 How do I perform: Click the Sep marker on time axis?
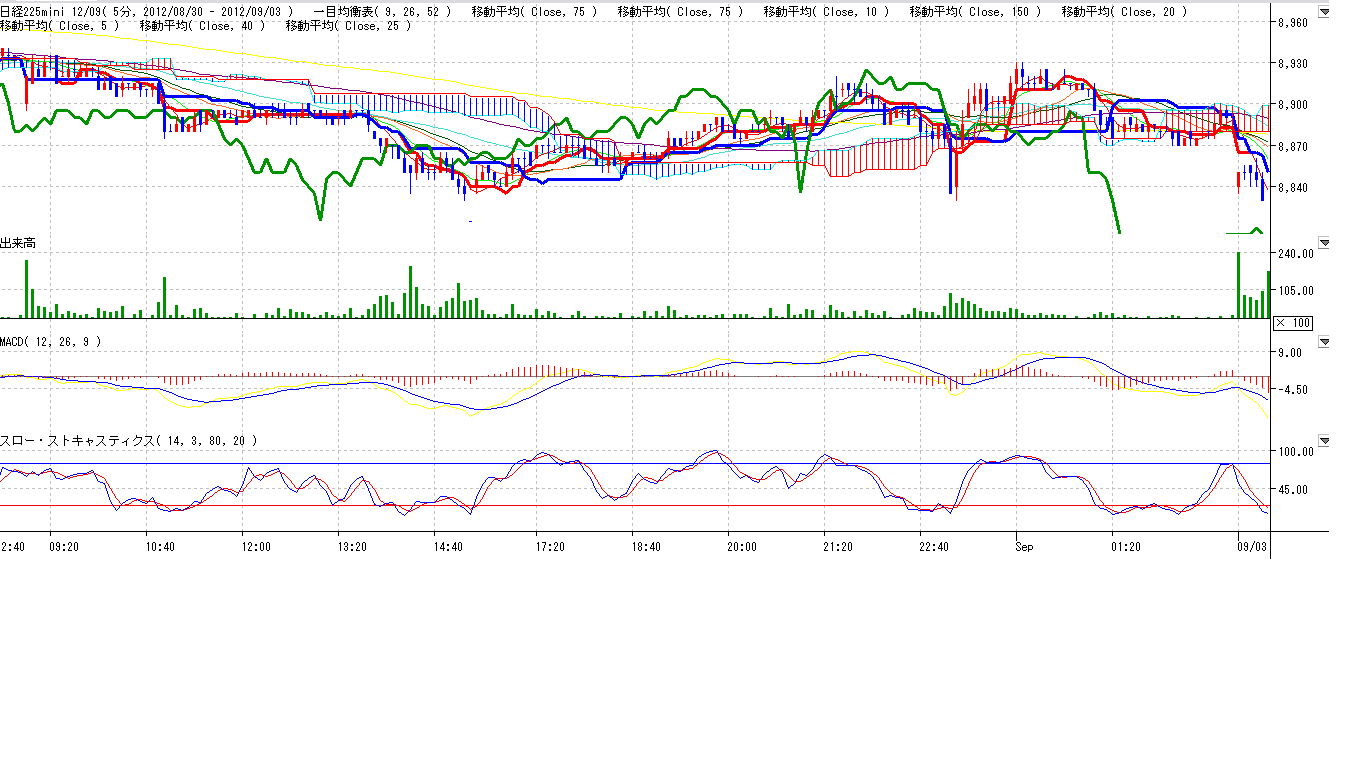coord(1024,547)
